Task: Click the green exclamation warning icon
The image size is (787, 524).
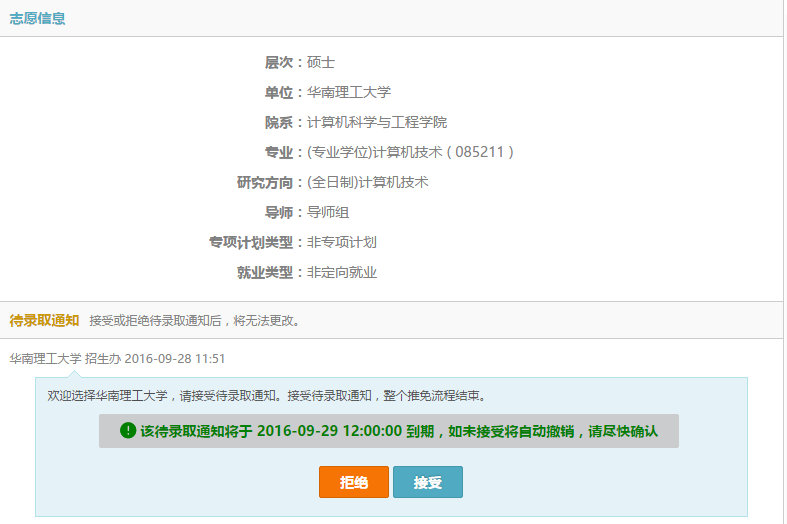Action: point(128,430)
